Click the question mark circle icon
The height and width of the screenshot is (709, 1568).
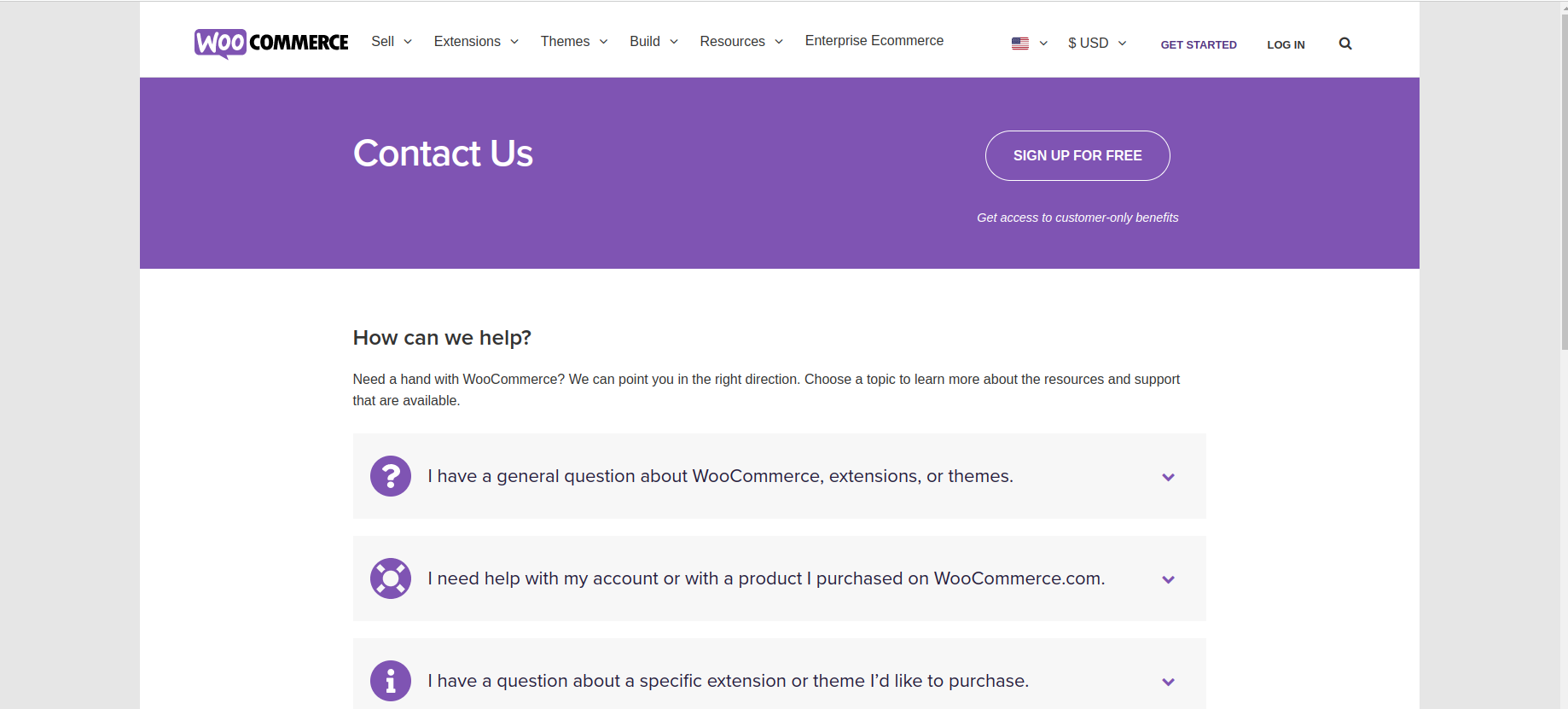[391, 476]
